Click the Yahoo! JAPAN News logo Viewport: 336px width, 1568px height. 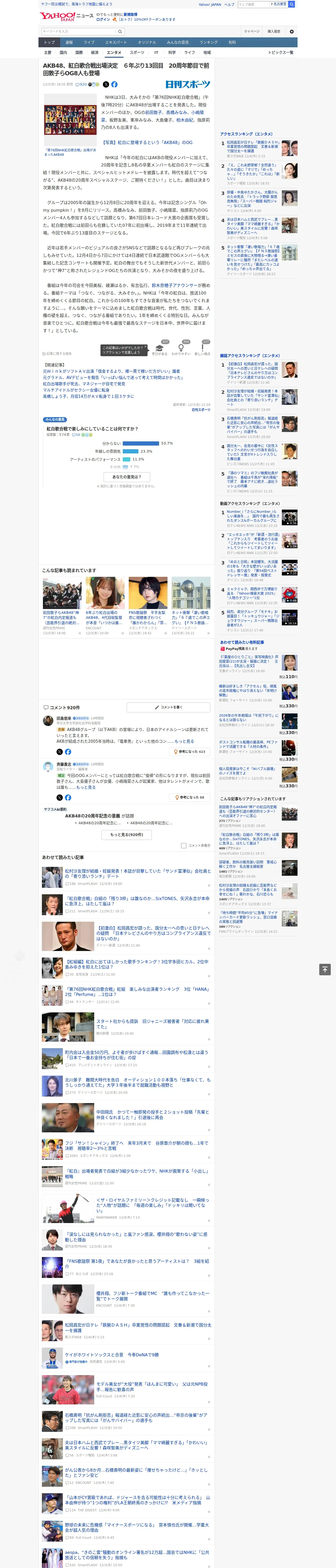coord(67,16)
